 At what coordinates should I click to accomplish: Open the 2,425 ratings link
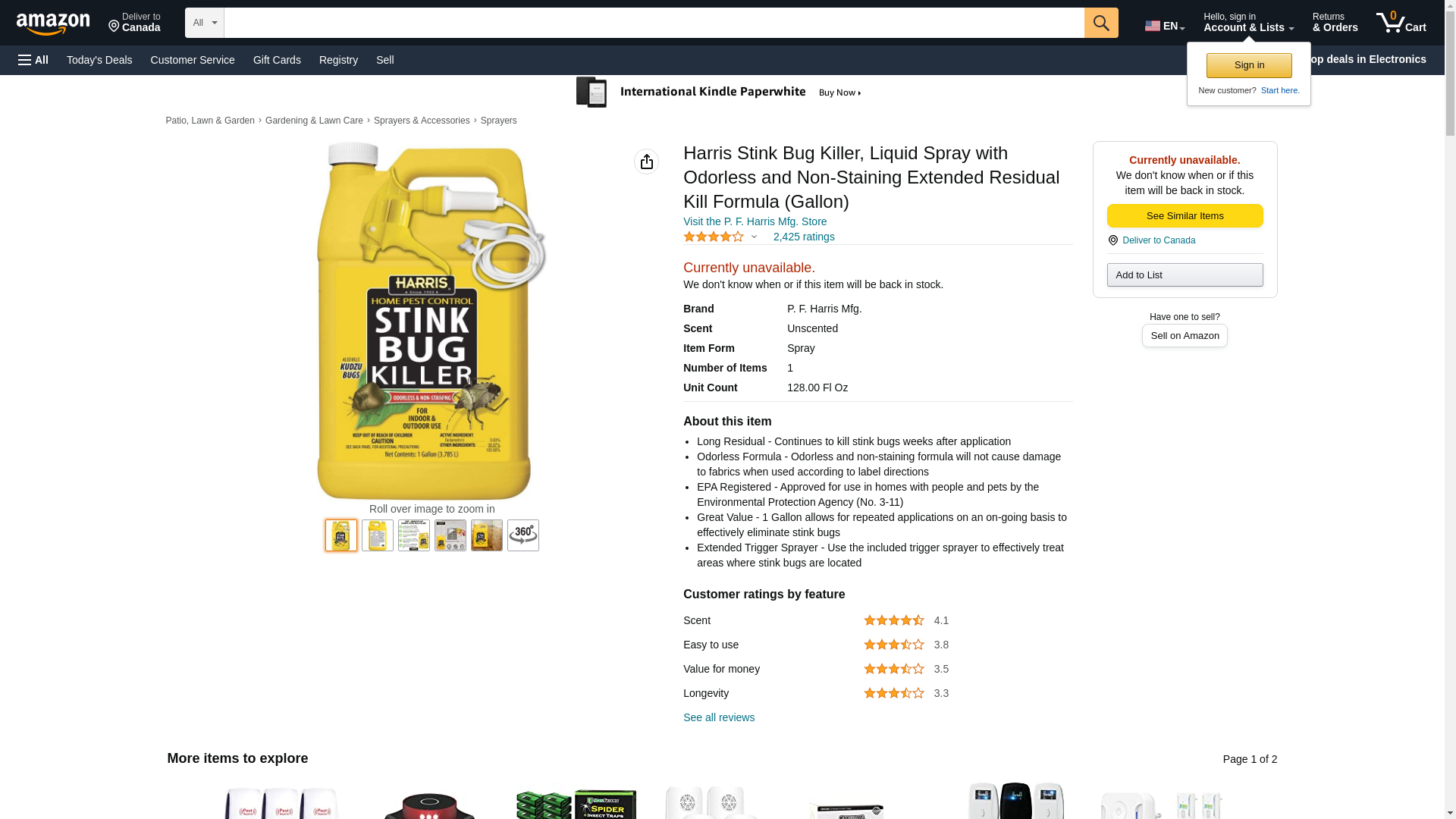click(803, 237)
